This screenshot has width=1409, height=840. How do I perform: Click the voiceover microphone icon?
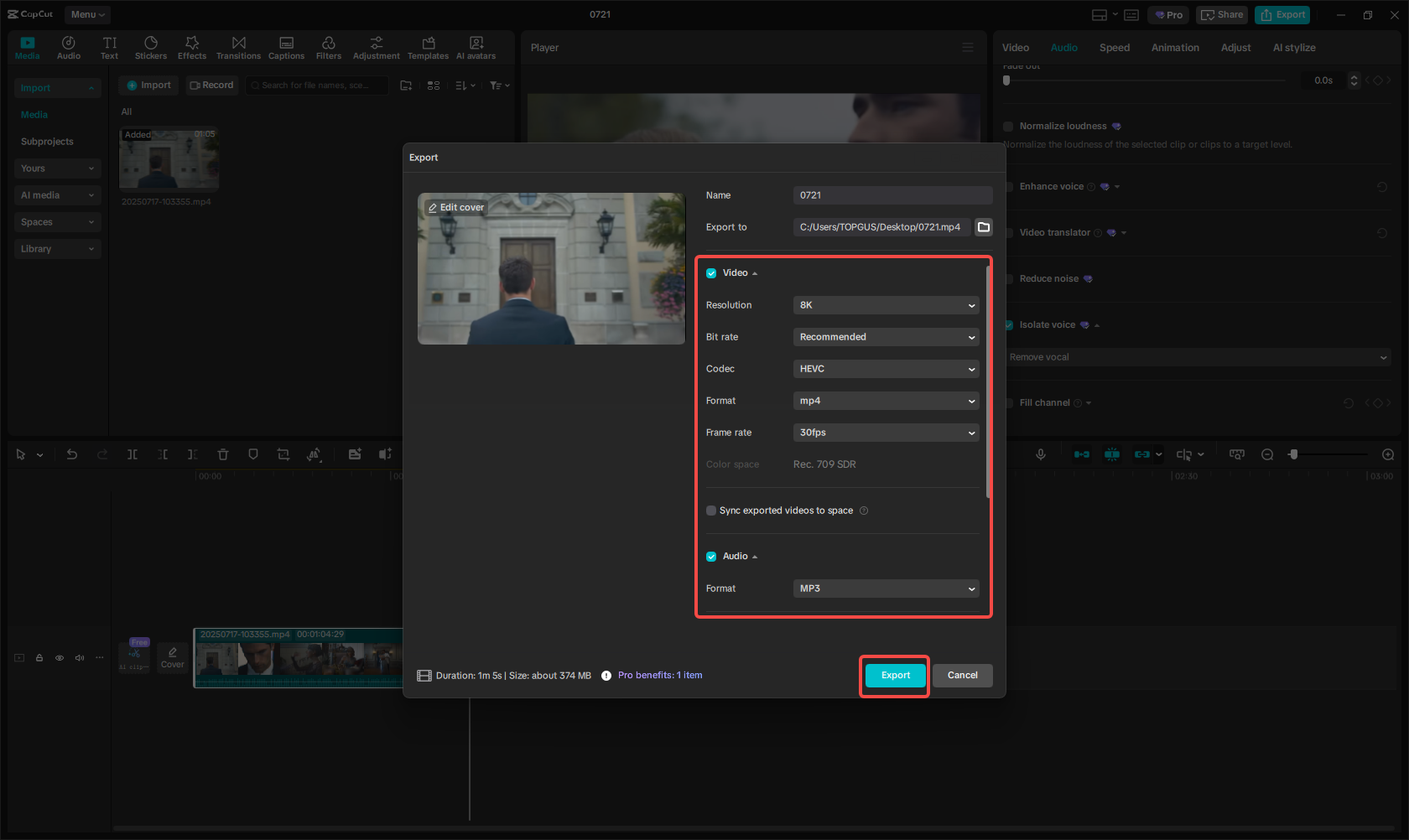1040,454
